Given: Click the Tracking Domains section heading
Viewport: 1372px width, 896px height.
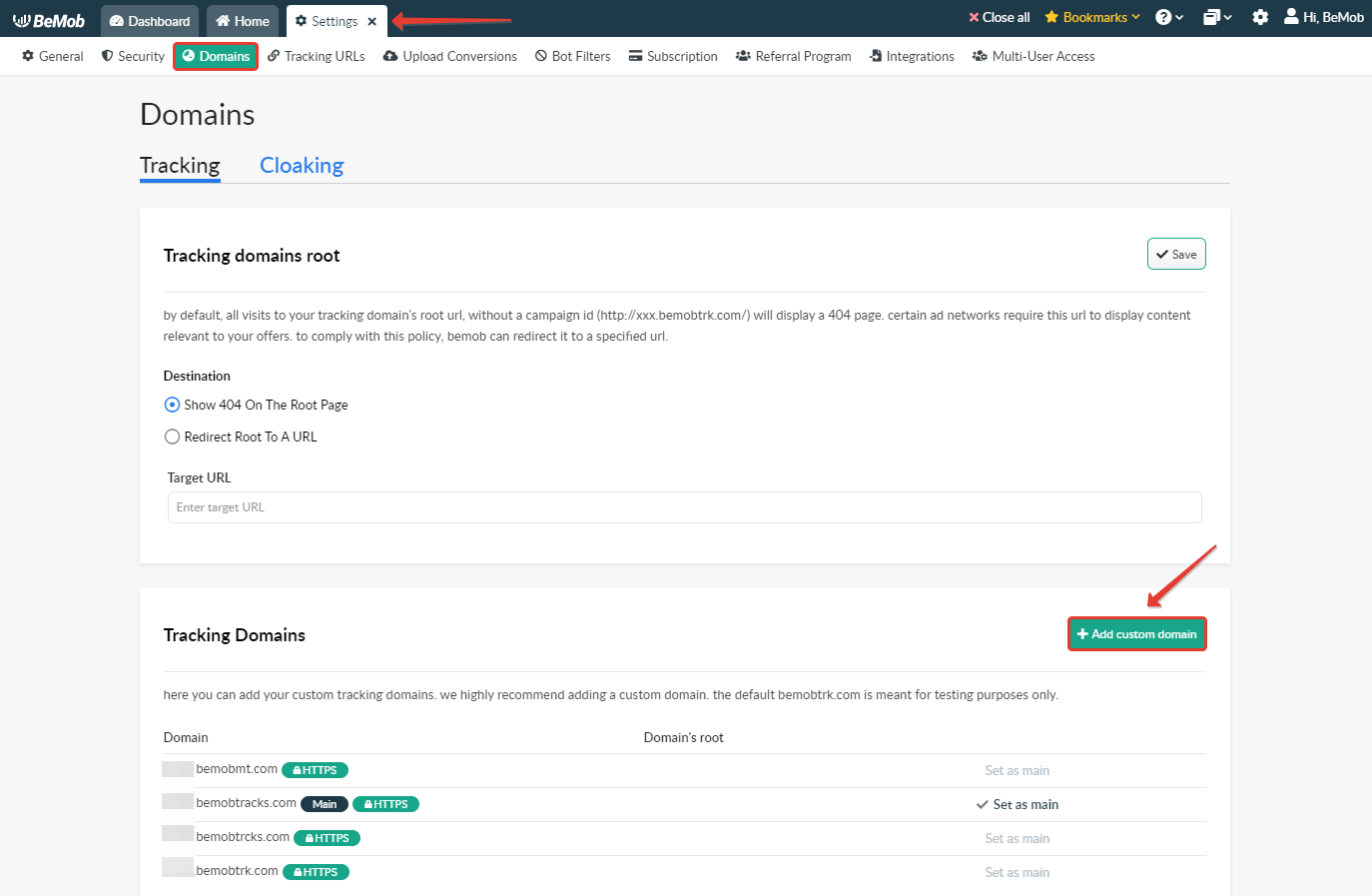Looking at the screenshot, I should pos(235,635).
